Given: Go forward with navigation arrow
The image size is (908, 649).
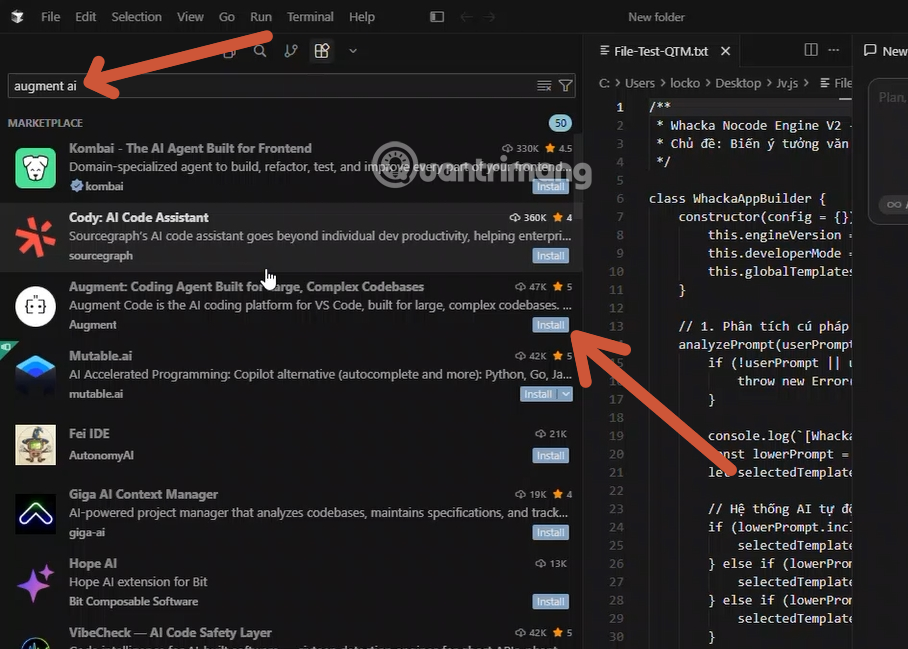Looking at the screenshot, I should (x=490, y=17).
